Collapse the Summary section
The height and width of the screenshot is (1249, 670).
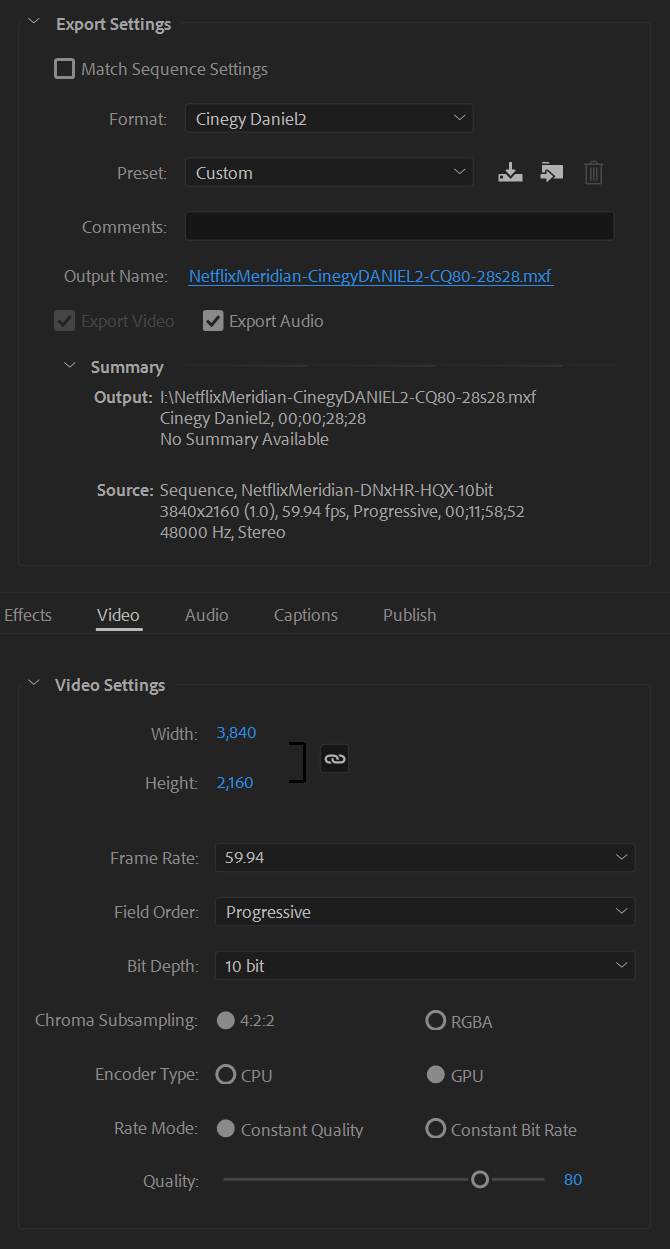pos(70,366)
